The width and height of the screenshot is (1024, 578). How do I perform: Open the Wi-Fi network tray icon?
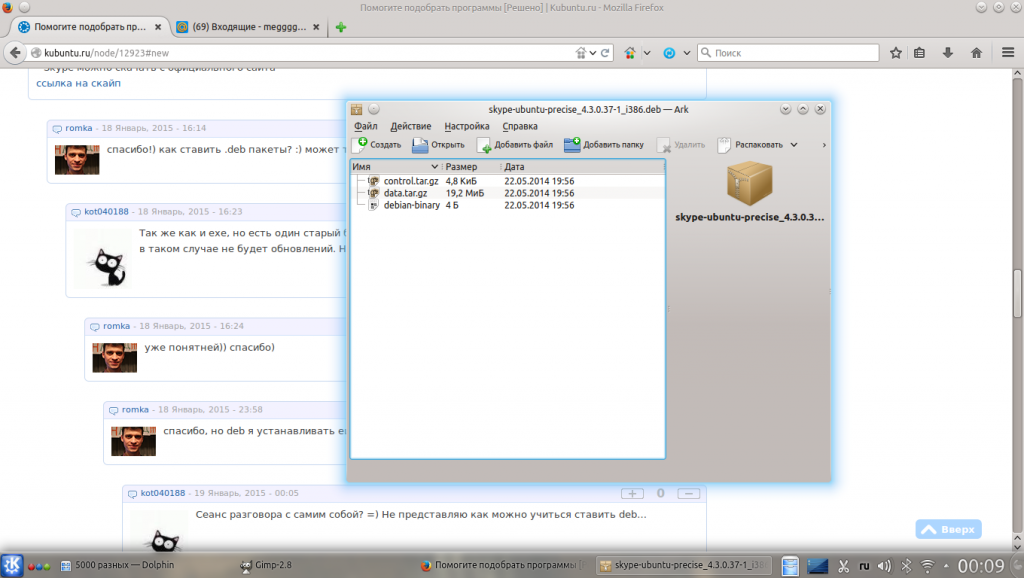(927, 566)
